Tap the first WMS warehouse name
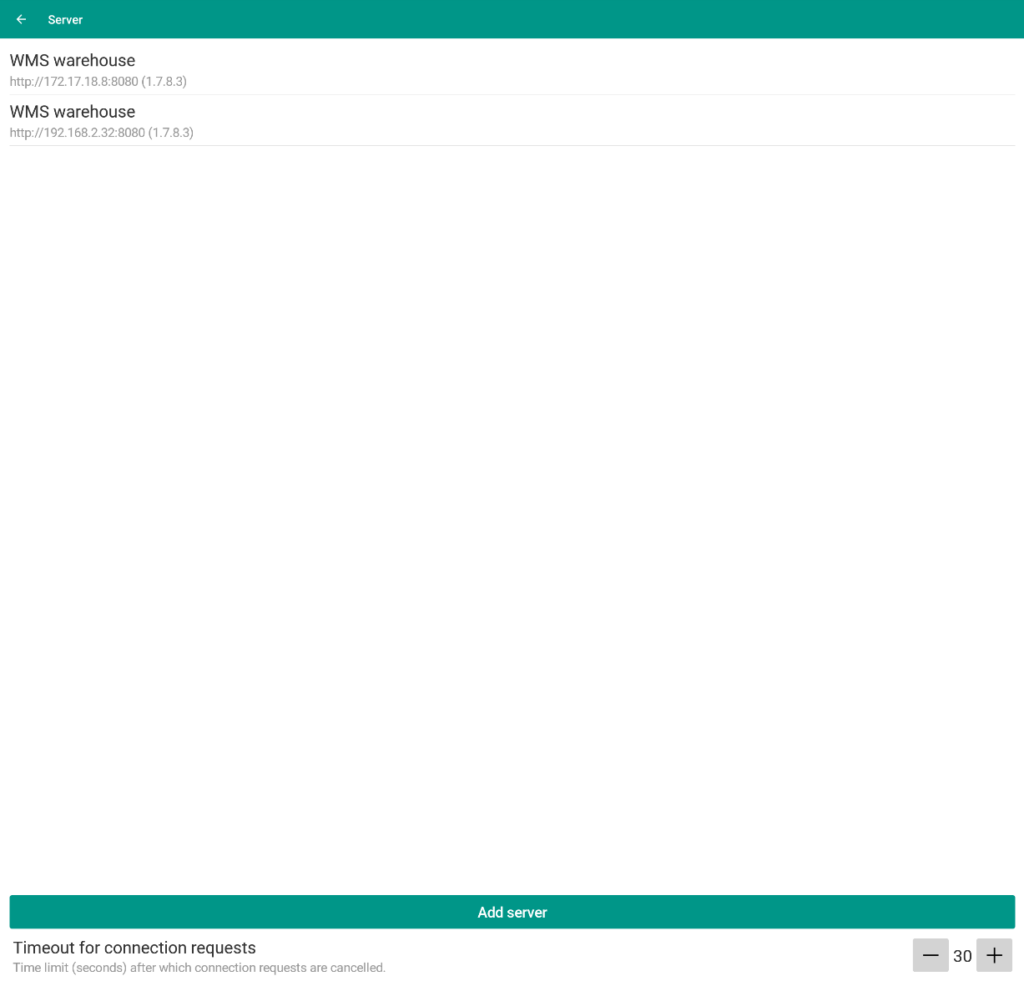 tap(72, 60)
